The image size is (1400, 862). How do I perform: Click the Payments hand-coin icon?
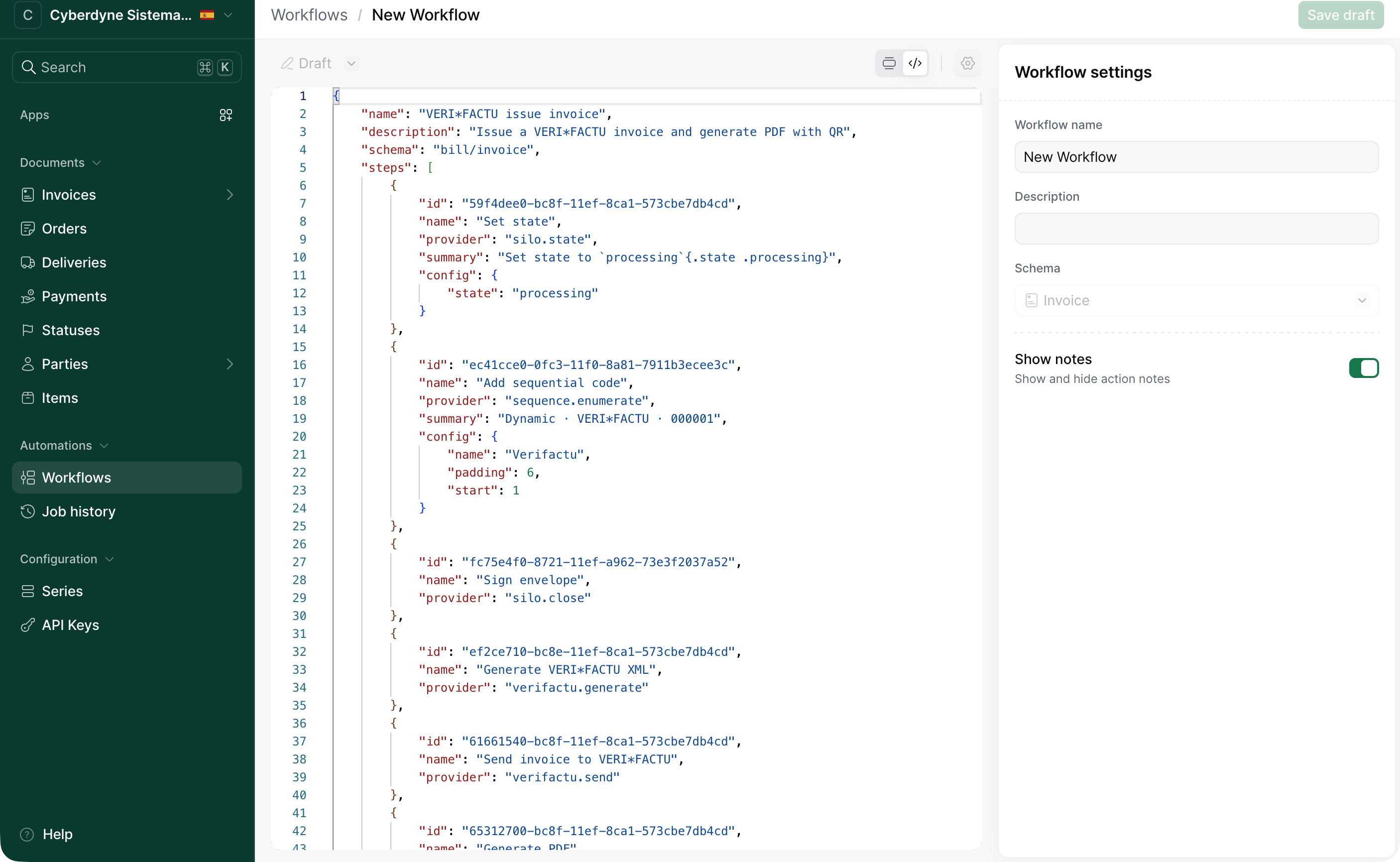coord(27,296)
